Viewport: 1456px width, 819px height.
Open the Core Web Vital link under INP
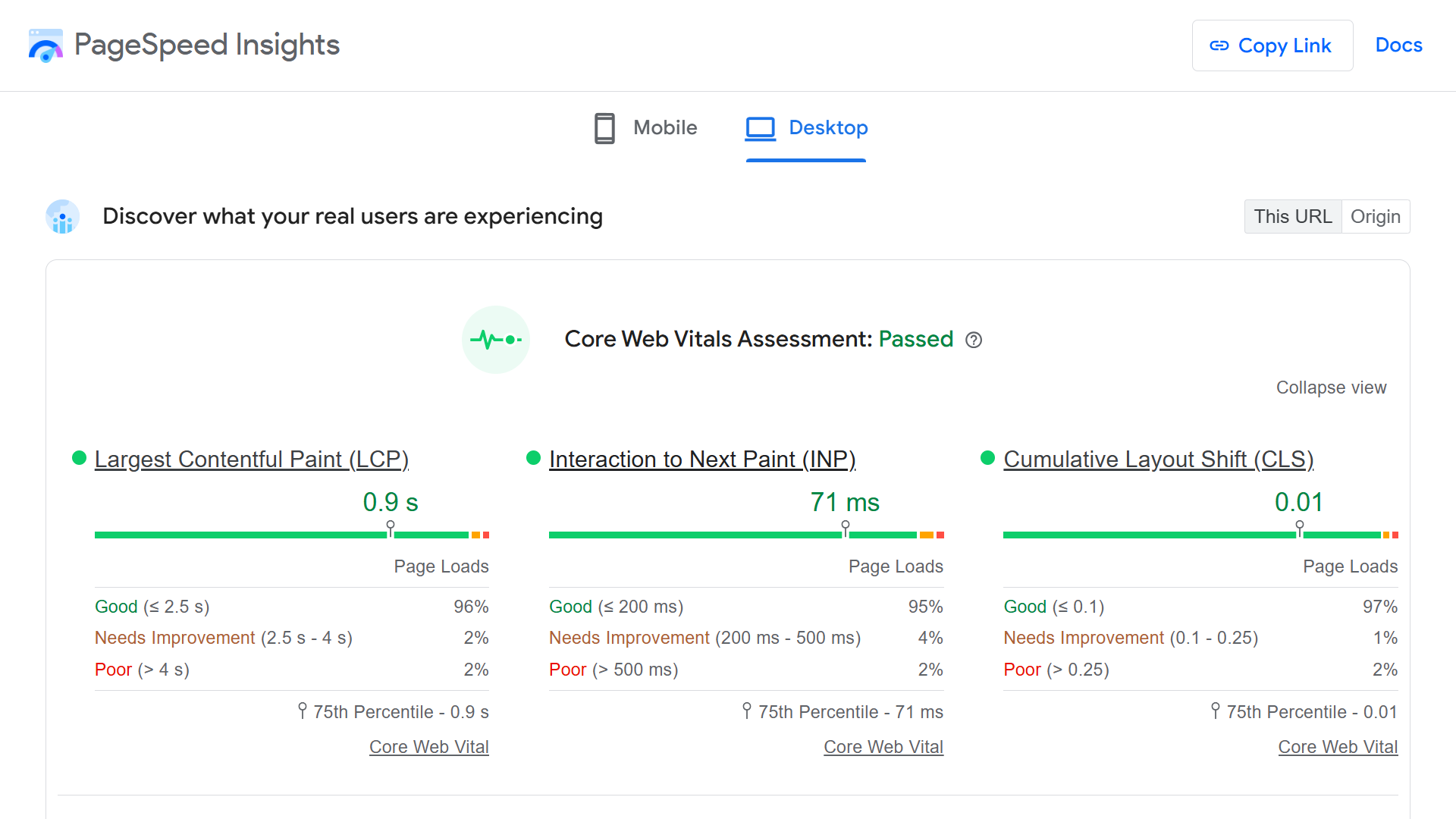tap(883, 747)
